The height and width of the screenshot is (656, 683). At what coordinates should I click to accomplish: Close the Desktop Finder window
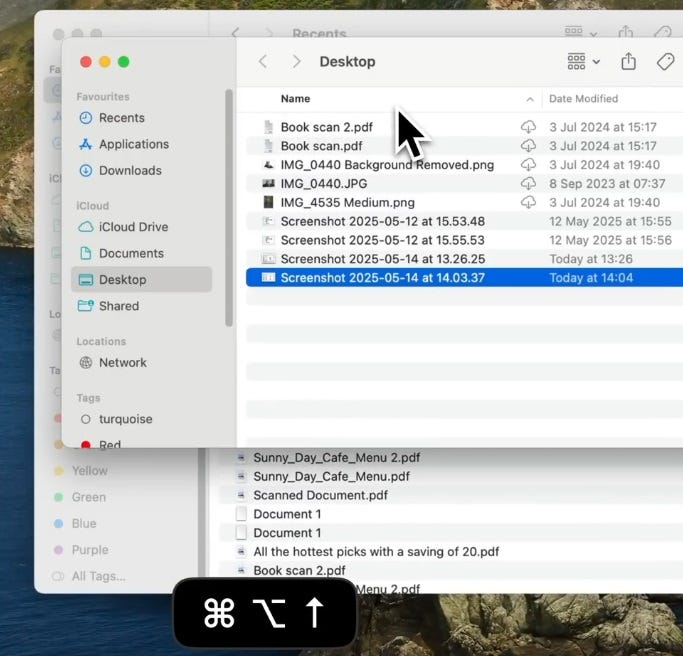click(86, 62)
